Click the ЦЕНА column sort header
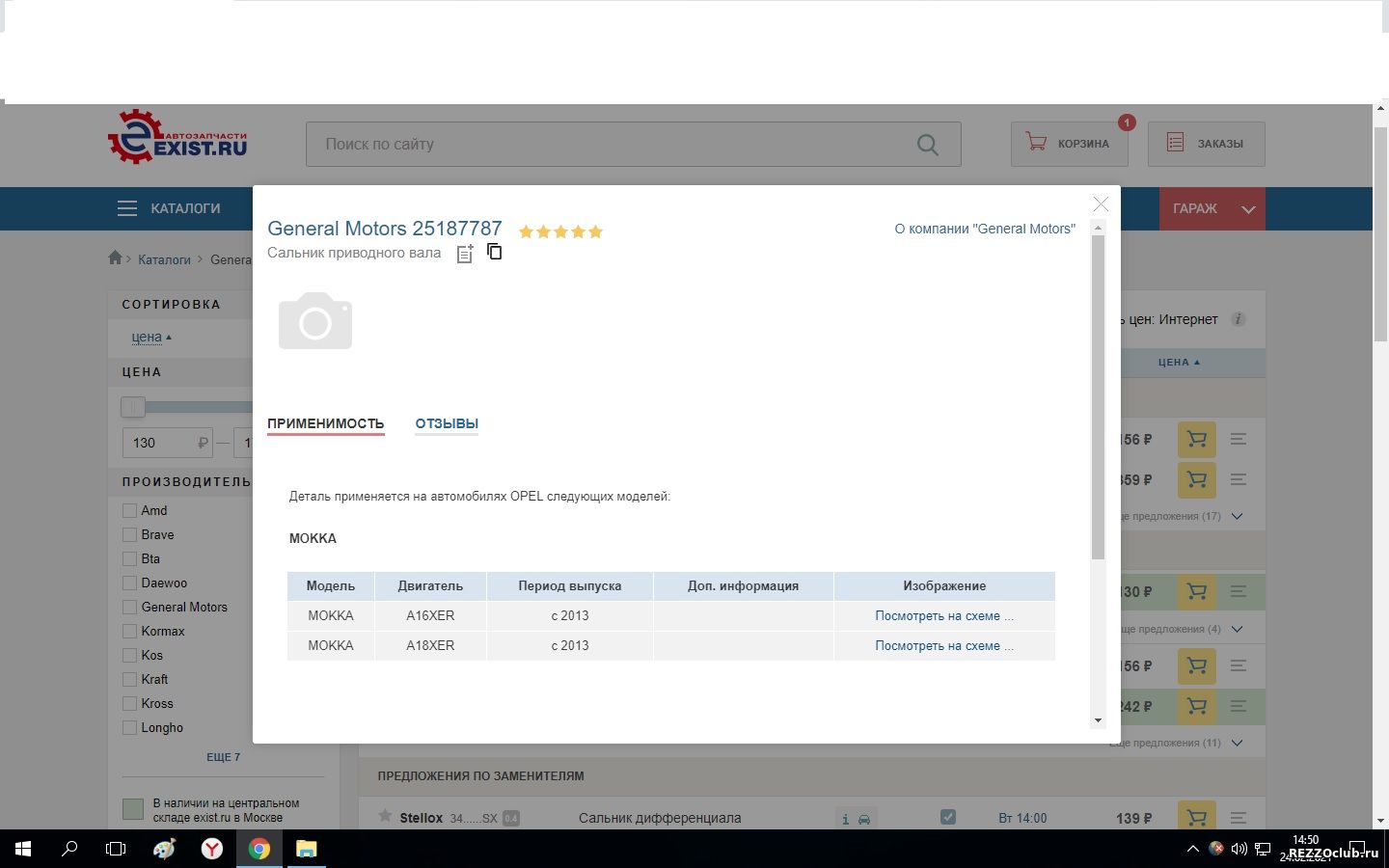This screenshot has width=1389, height=868. tap(1179, 363)
